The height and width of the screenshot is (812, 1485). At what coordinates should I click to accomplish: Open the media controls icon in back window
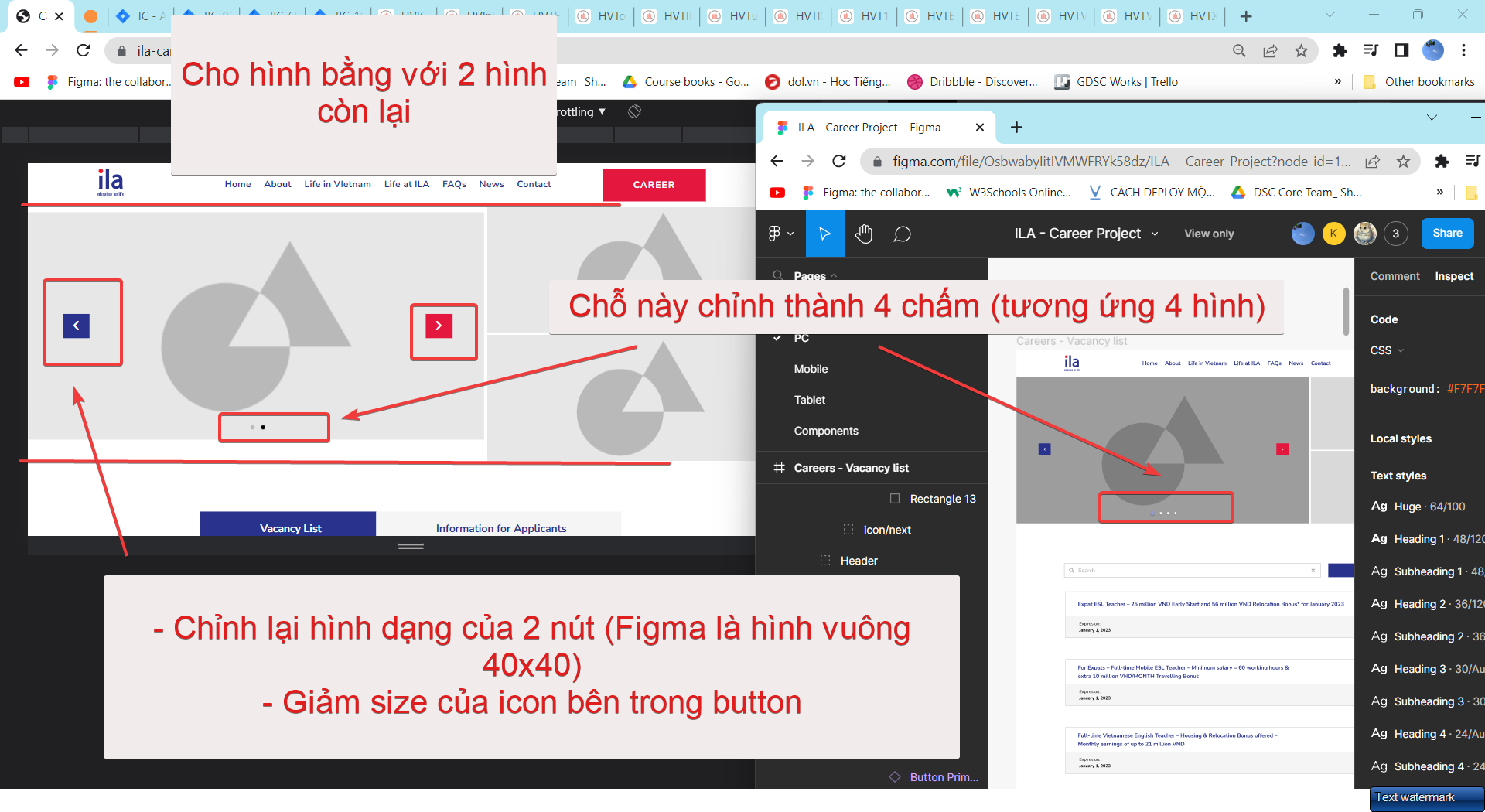pyautogui.click(x=1371, y=50)
